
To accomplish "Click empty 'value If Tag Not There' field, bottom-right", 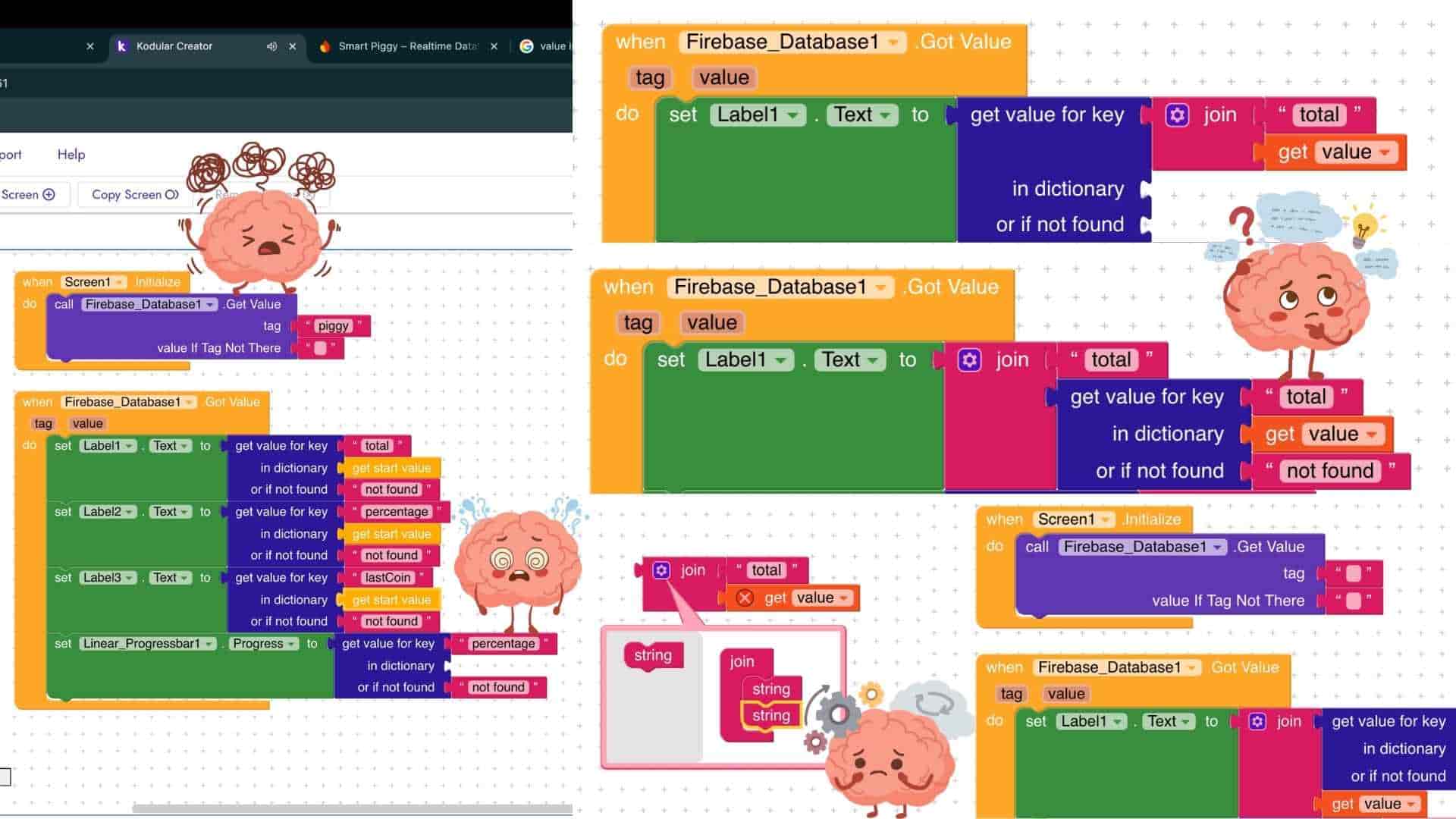I will pos(1354,601).
